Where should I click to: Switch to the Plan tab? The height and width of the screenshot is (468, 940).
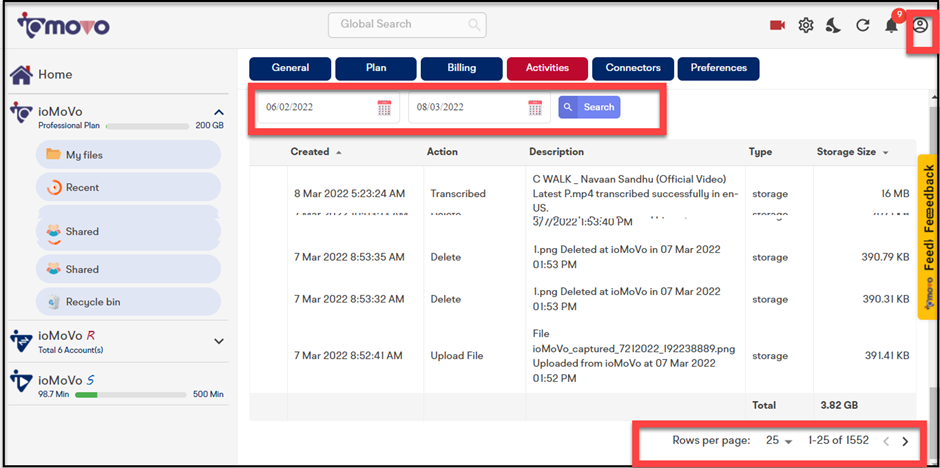coord(376,68)
